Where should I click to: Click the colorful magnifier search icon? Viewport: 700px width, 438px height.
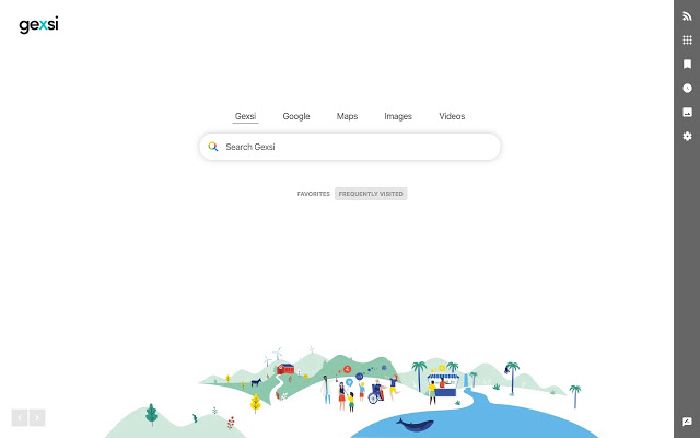[x=213, y=146]
